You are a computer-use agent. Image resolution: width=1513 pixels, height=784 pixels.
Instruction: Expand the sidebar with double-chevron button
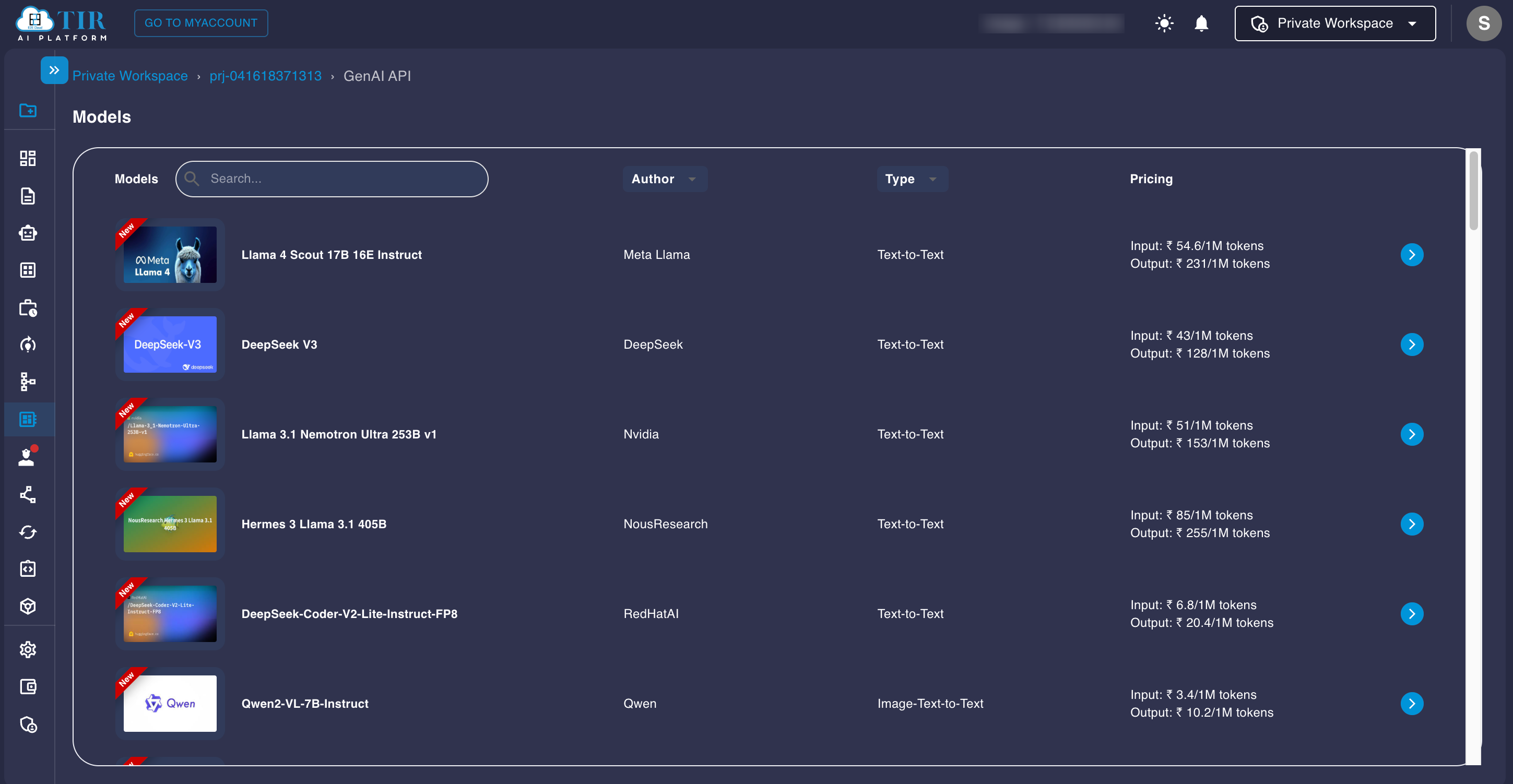[x=54, y=70]
